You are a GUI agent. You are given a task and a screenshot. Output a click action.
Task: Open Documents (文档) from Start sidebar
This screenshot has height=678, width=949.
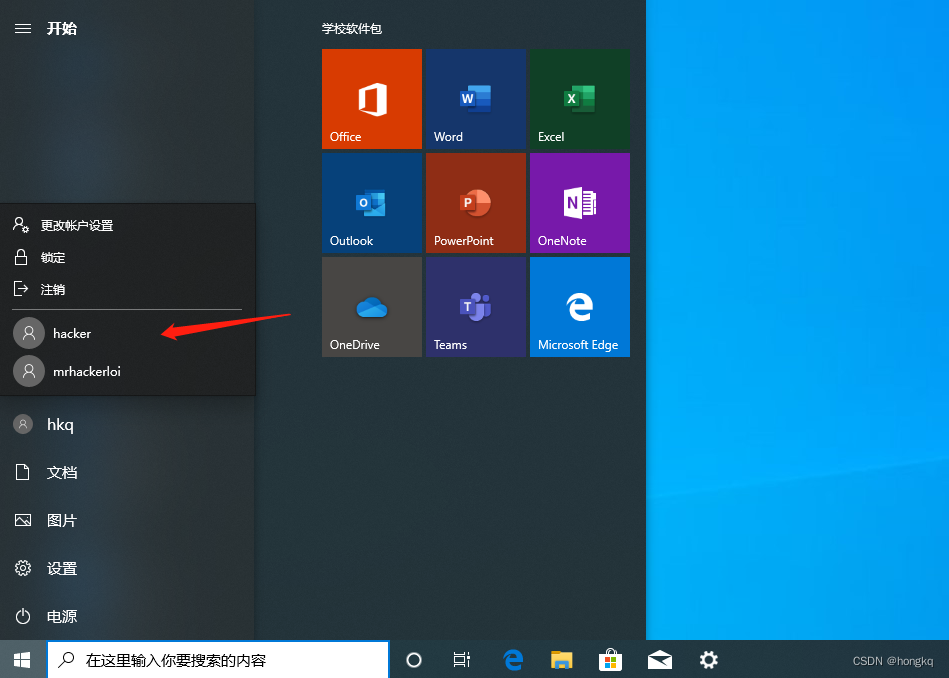point(128,472)
